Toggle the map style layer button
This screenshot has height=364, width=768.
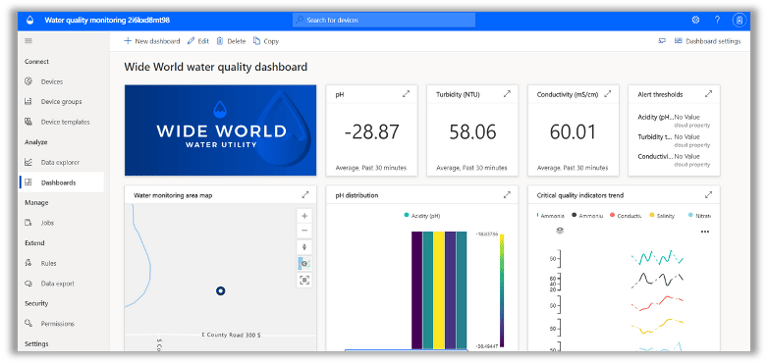(x=304, y=264)
